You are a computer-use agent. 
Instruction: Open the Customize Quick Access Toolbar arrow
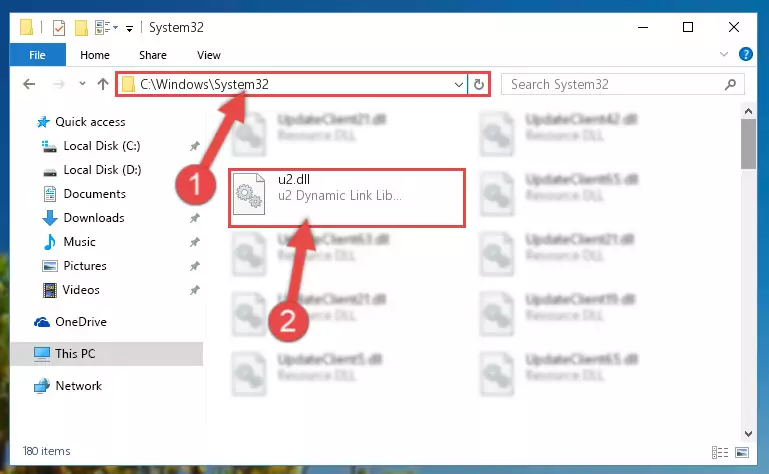click(129, 28)
